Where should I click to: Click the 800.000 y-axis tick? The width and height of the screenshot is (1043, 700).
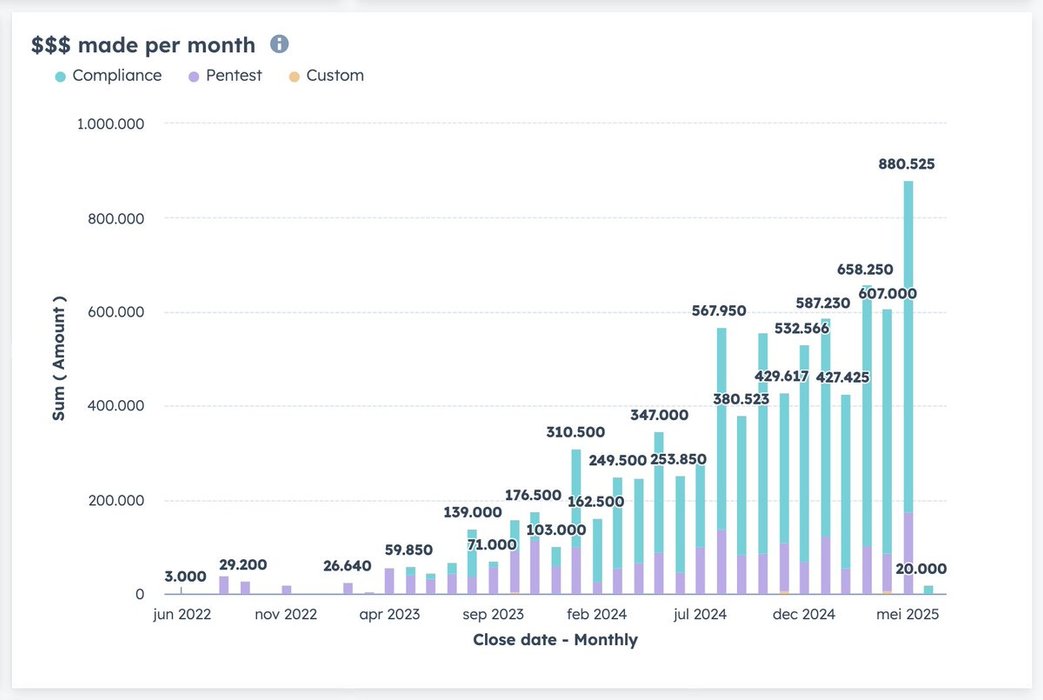pos(116,219)
